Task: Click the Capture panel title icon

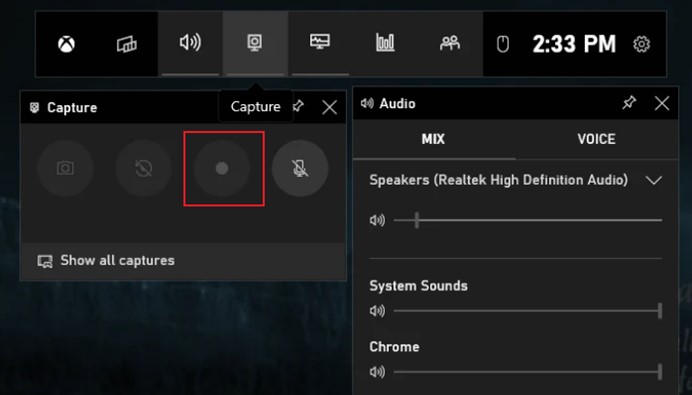Action: coord(34,107)
